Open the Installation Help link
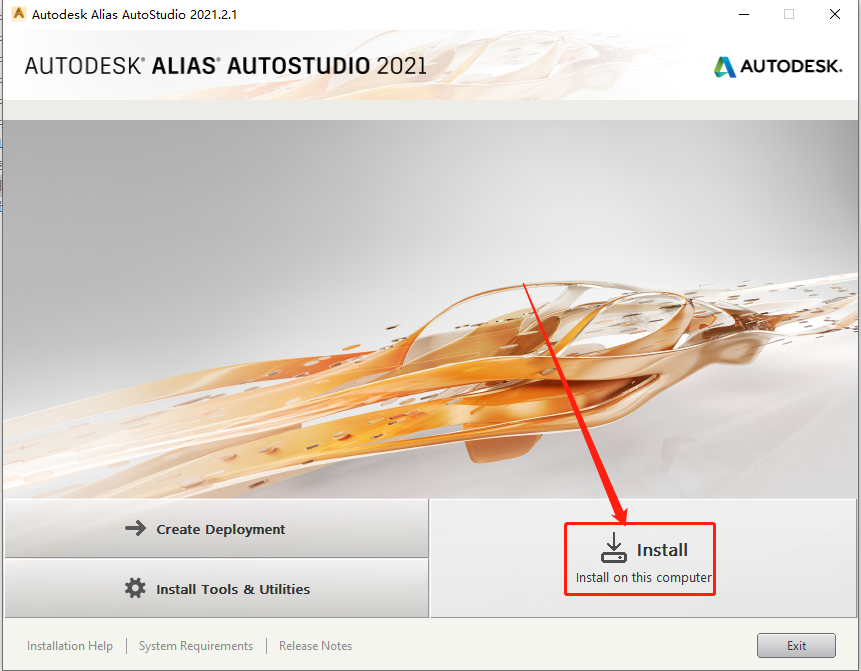This screenshot has height=671, width=861. [x=70, y=646]
